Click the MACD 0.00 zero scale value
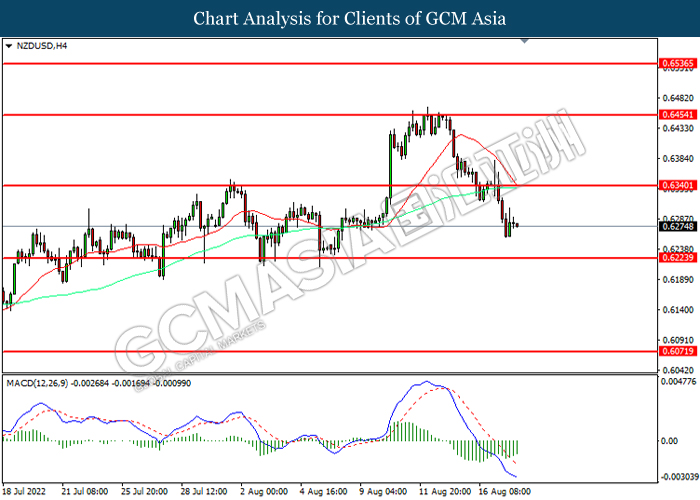Viewport: 700px width, 500px height. tap(669, 441)
